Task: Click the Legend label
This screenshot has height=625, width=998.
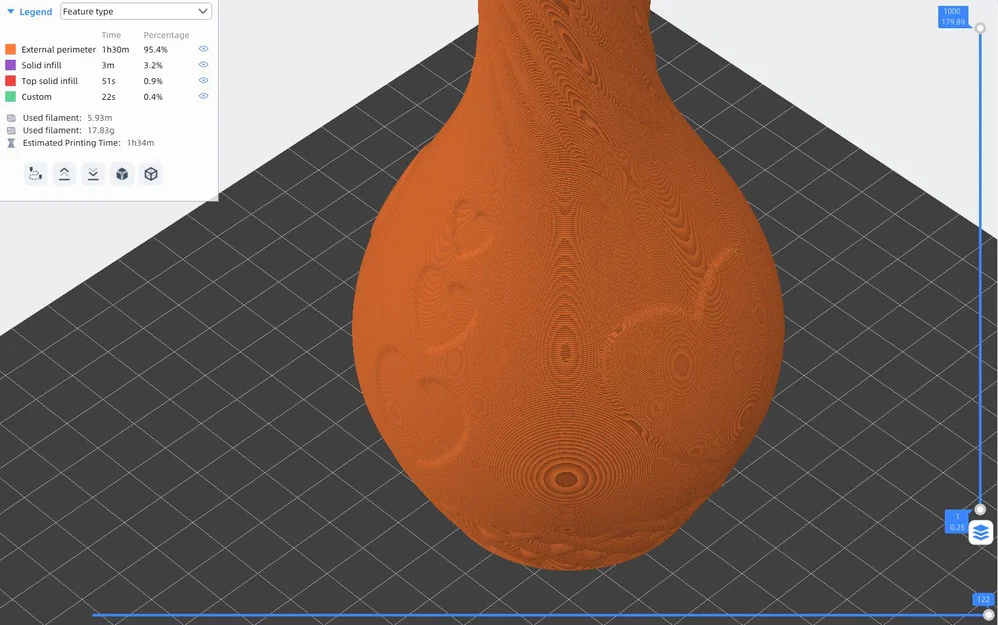Action: pyautogui.click(x=36, y=12)
